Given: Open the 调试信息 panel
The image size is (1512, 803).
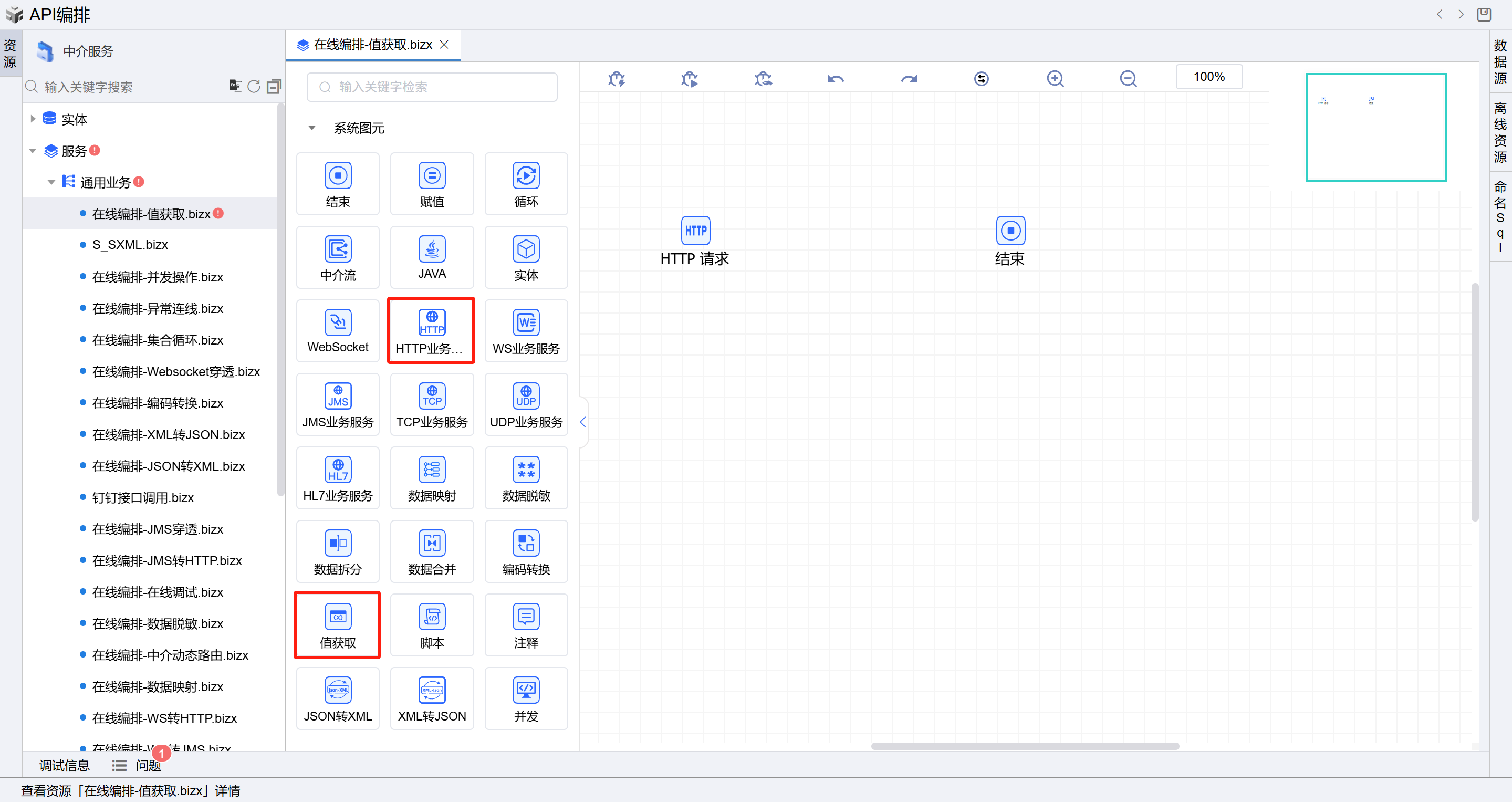Looking at the screenshot, I should [x=64, y=765].
